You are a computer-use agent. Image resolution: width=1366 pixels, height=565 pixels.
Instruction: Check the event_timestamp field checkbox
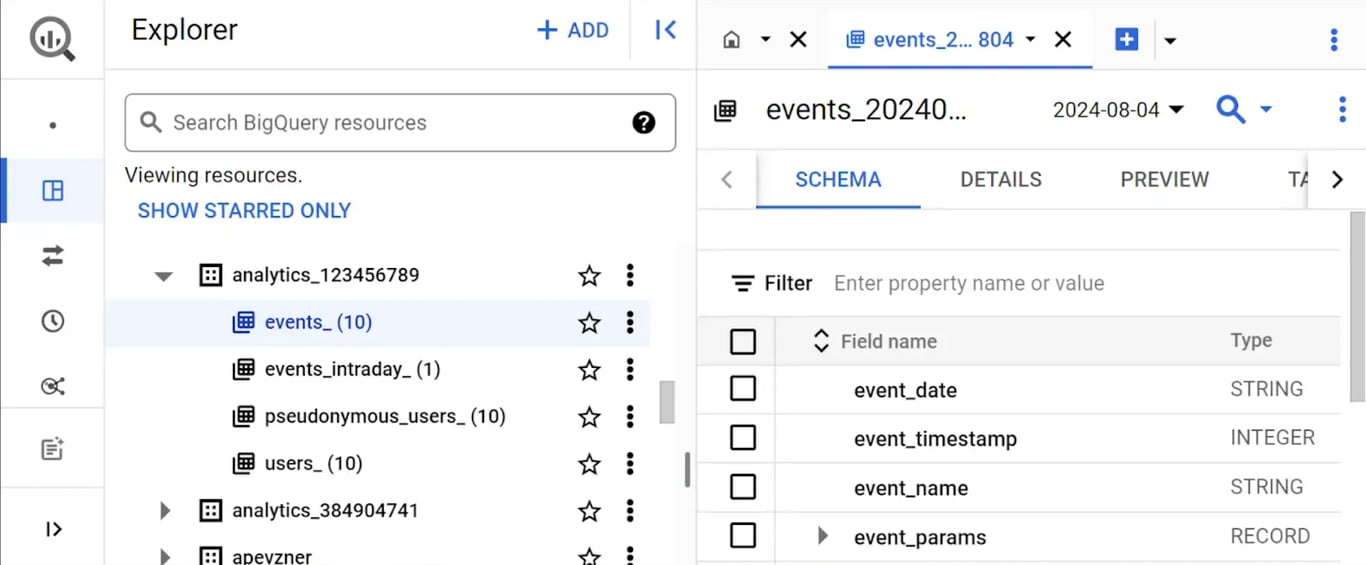[x=743, y=438]
